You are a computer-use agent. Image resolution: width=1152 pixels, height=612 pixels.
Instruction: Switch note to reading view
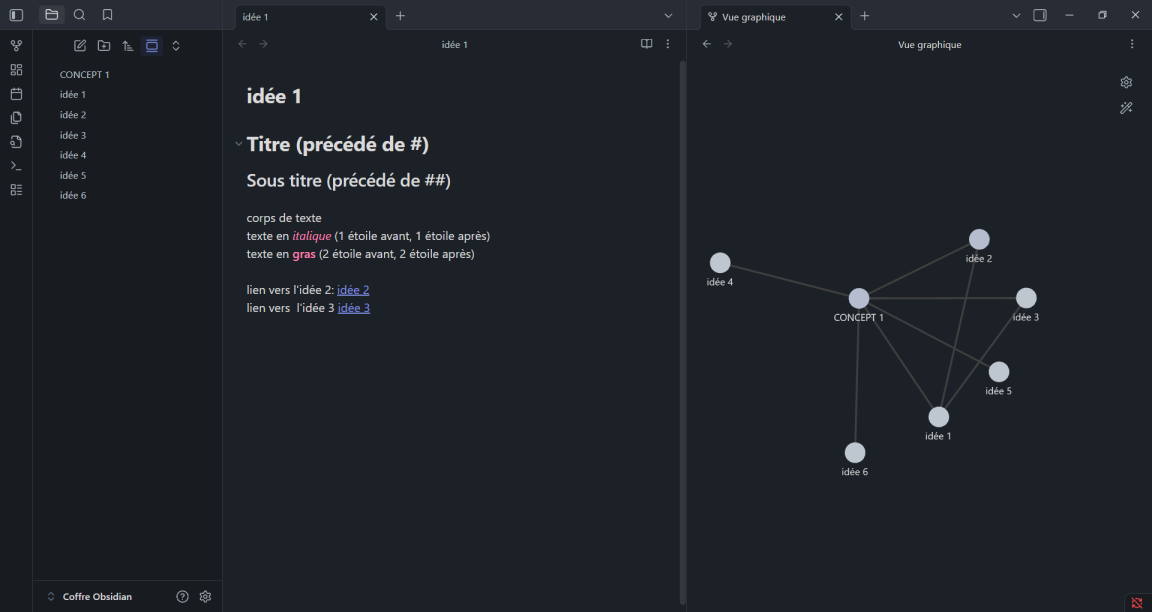(646, 44)
